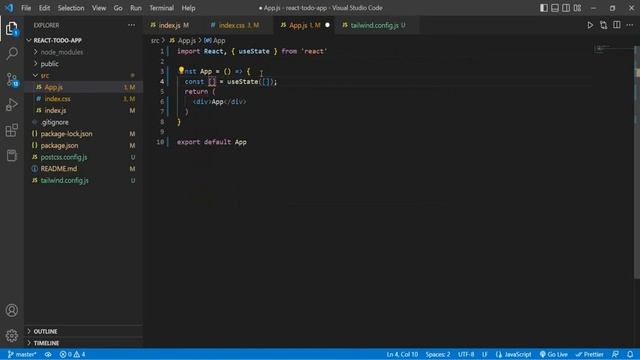This screenshot has height=360, width=640.
Task: Click Go Live in status bar
Action: [x=553, y=354]
